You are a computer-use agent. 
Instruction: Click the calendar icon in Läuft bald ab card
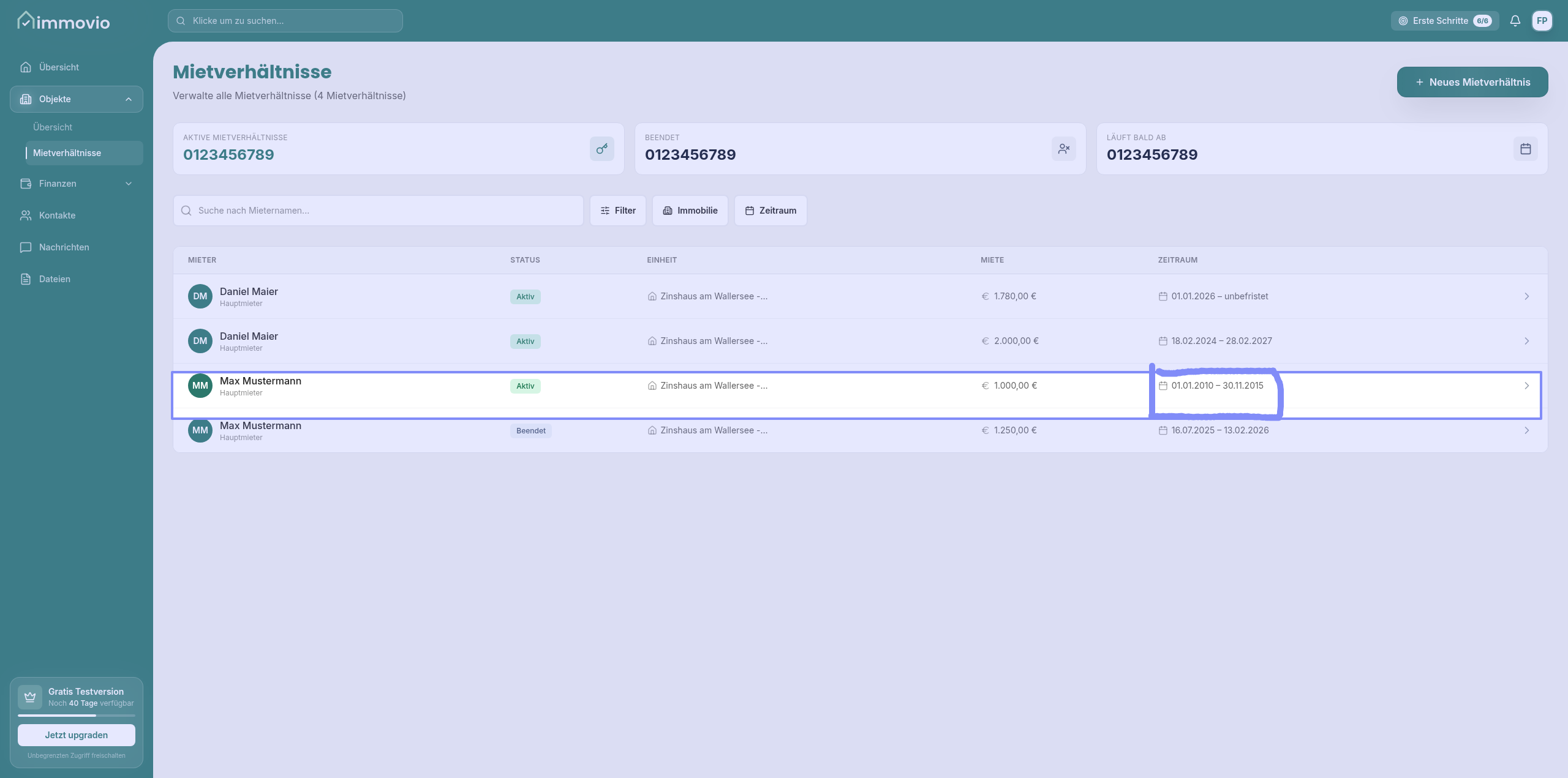pos(1525,149)
